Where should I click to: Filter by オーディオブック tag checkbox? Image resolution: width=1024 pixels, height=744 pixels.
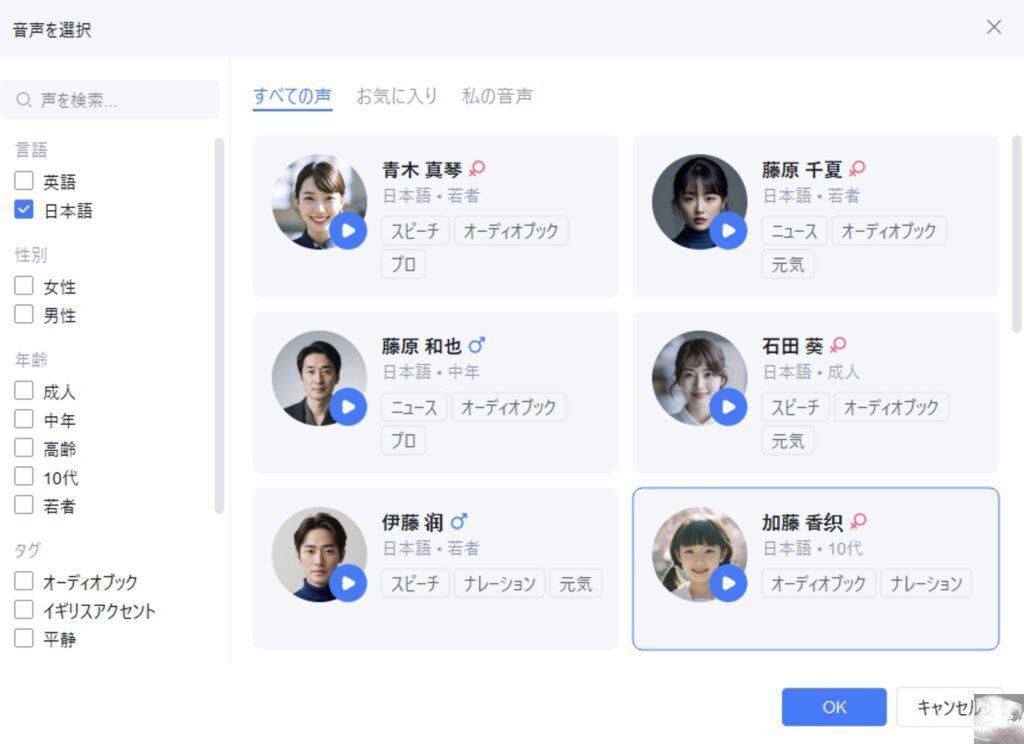(24, 581)
